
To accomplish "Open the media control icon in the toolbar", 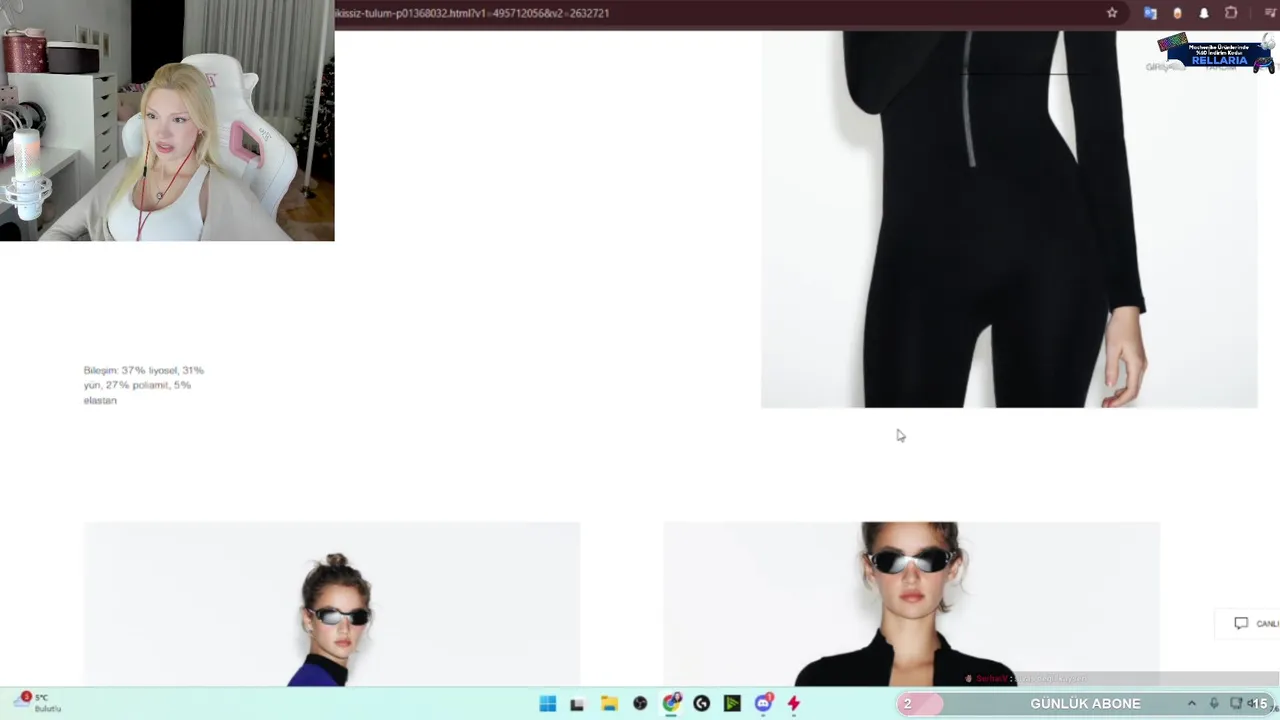I will 1271,13.
